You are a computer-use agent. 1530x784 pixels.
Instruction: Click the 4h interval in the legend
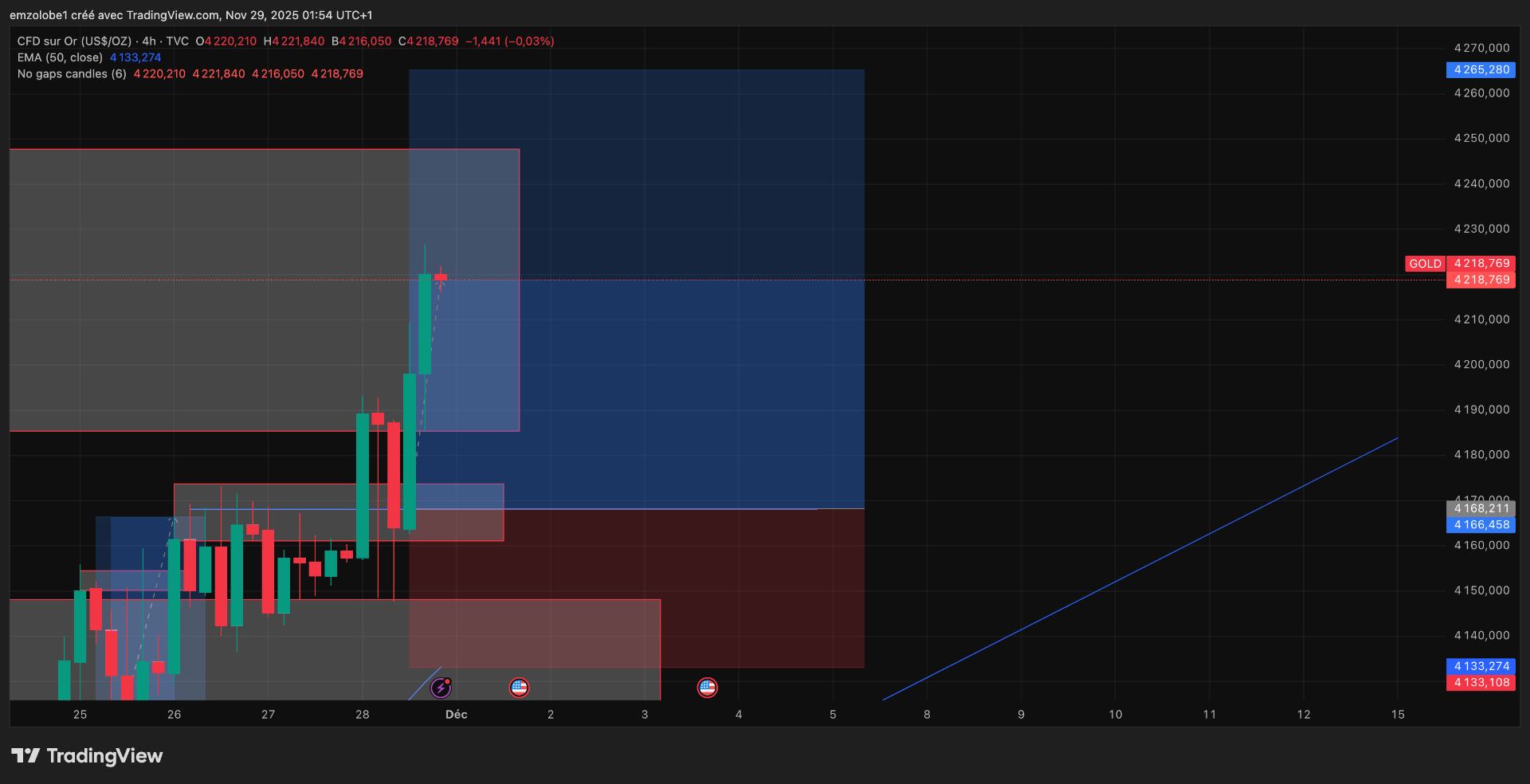tap(149, 41)
